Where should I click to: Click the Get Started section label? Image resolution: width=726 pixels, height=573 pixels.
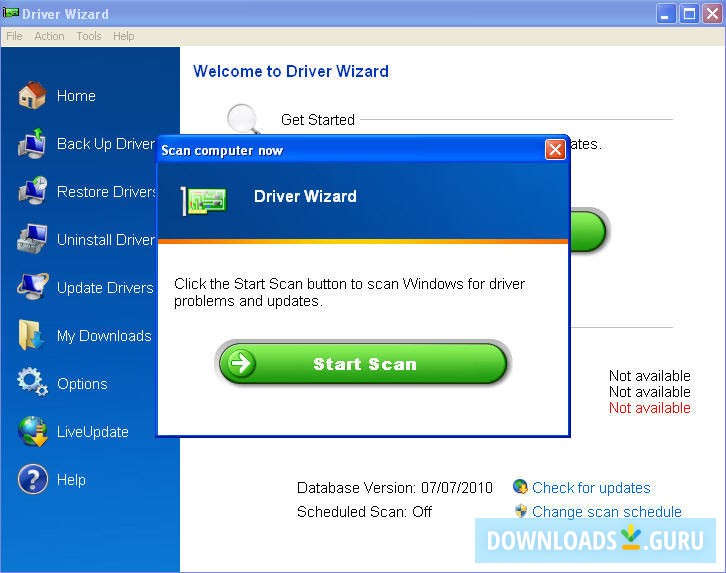(x=318, y=120)
